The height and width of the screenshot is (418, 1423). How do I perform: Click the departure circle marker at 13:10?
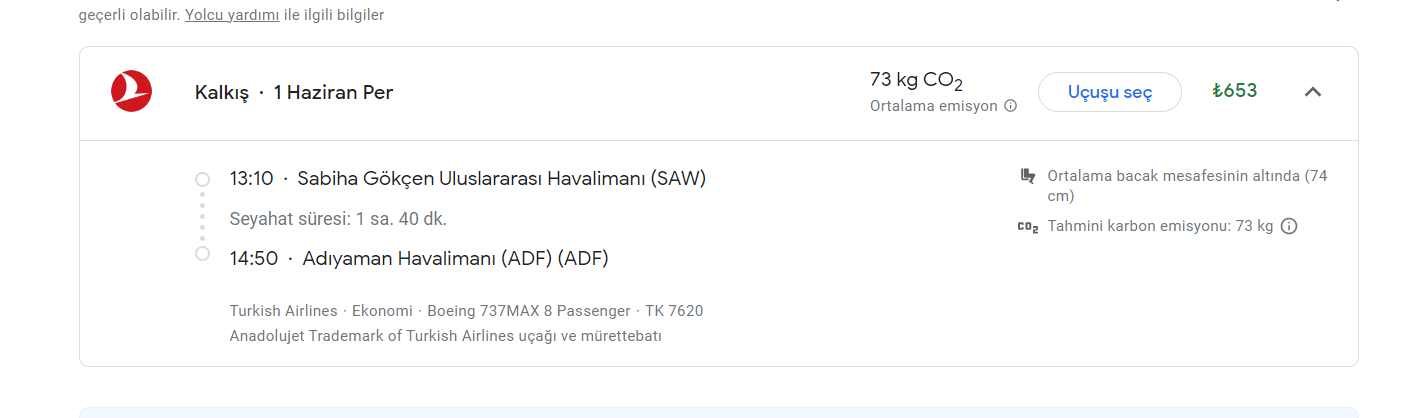(x=202, y=179)
